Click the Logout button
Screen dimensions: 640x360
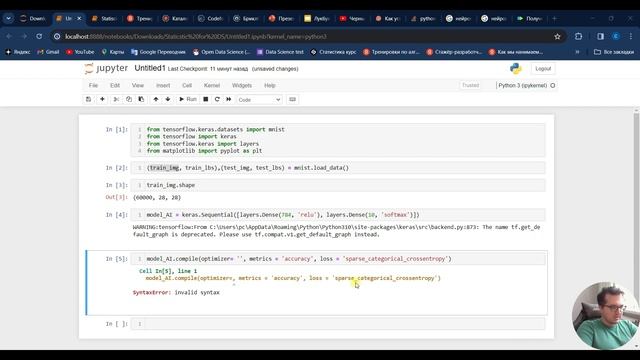pos(543,69)
